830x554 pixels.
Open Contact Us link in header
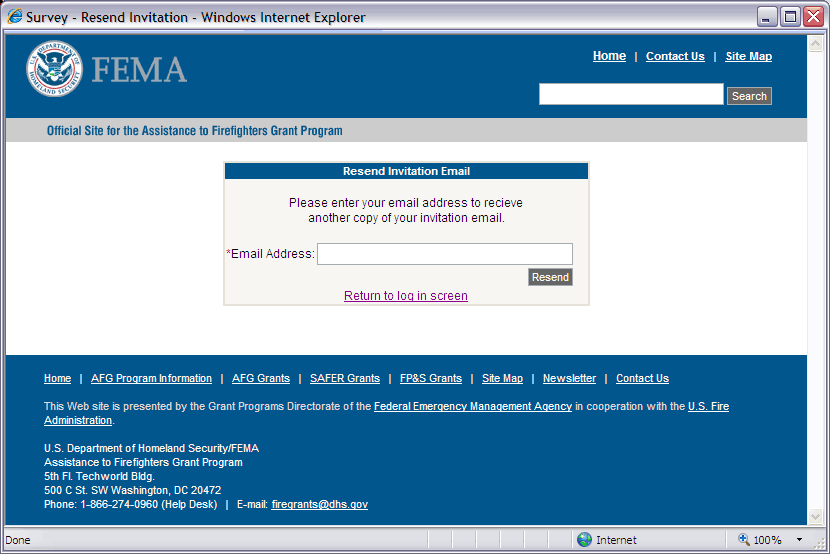[675, 56]
